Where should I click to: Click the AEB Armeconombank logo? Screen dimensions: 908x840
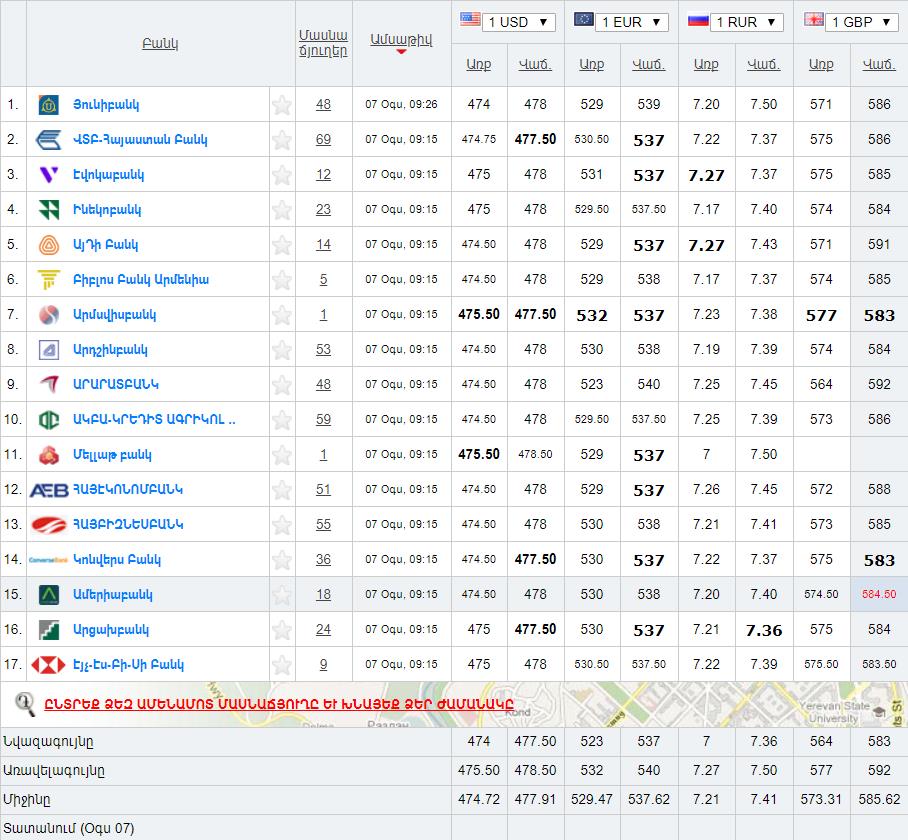[48, 490]
